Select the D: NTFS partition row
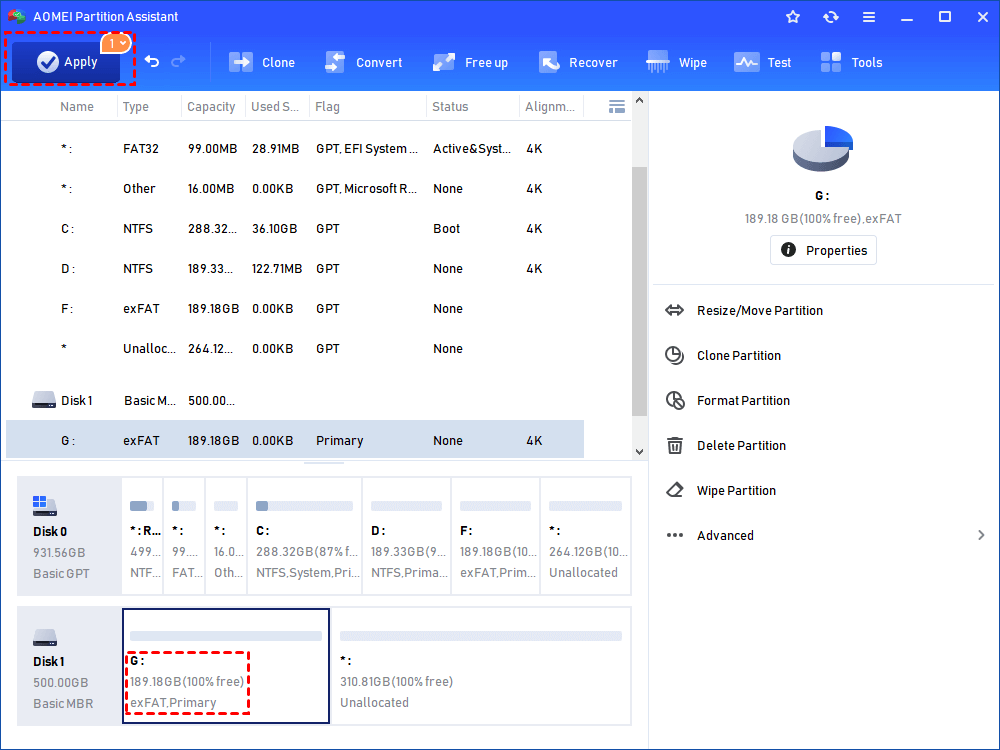Image resolution: width=1000 pixels, height=750 pixels. point(295,268)
